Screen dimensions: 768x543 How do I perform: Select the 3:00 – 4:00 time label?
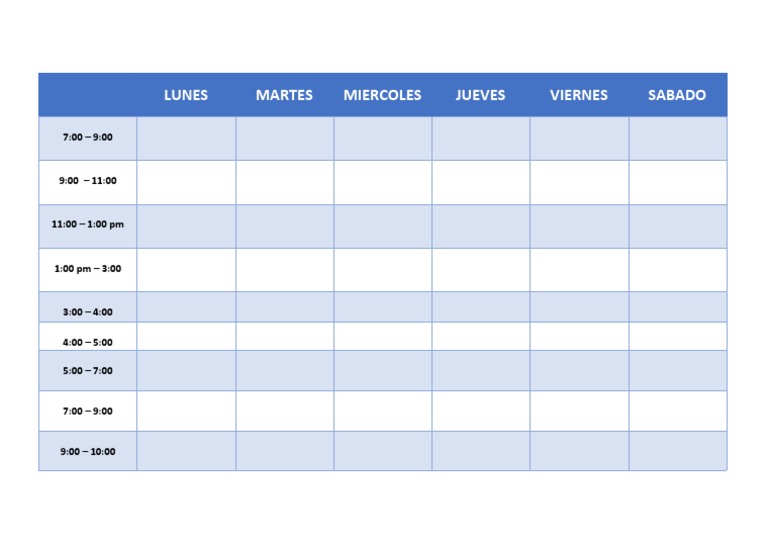pos(88,312)
